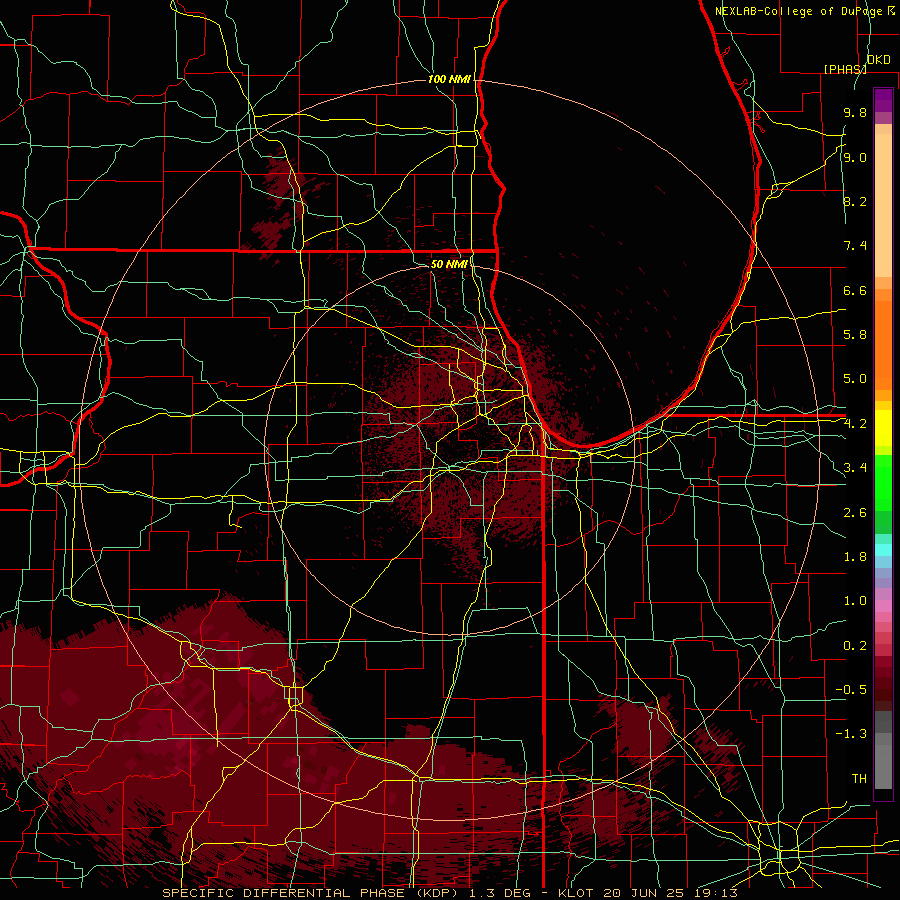This screenshot has width=900, height=900.
Task: Click the 50 NMI range ring label
Action: (449, 264)
